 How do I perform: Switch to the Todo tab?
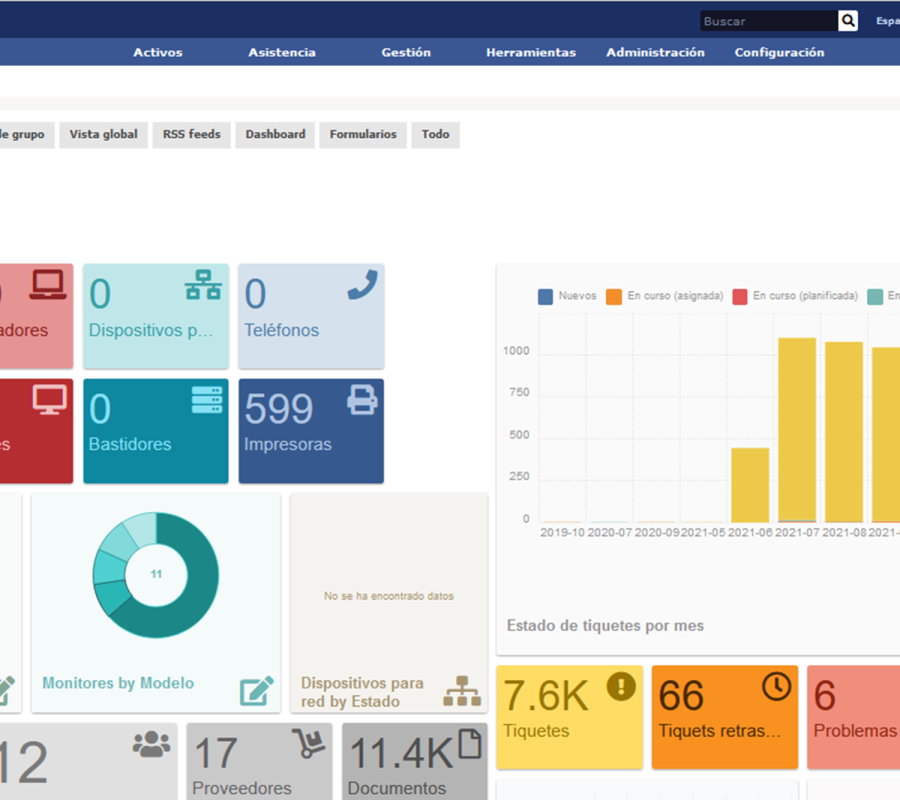(436, 135)
